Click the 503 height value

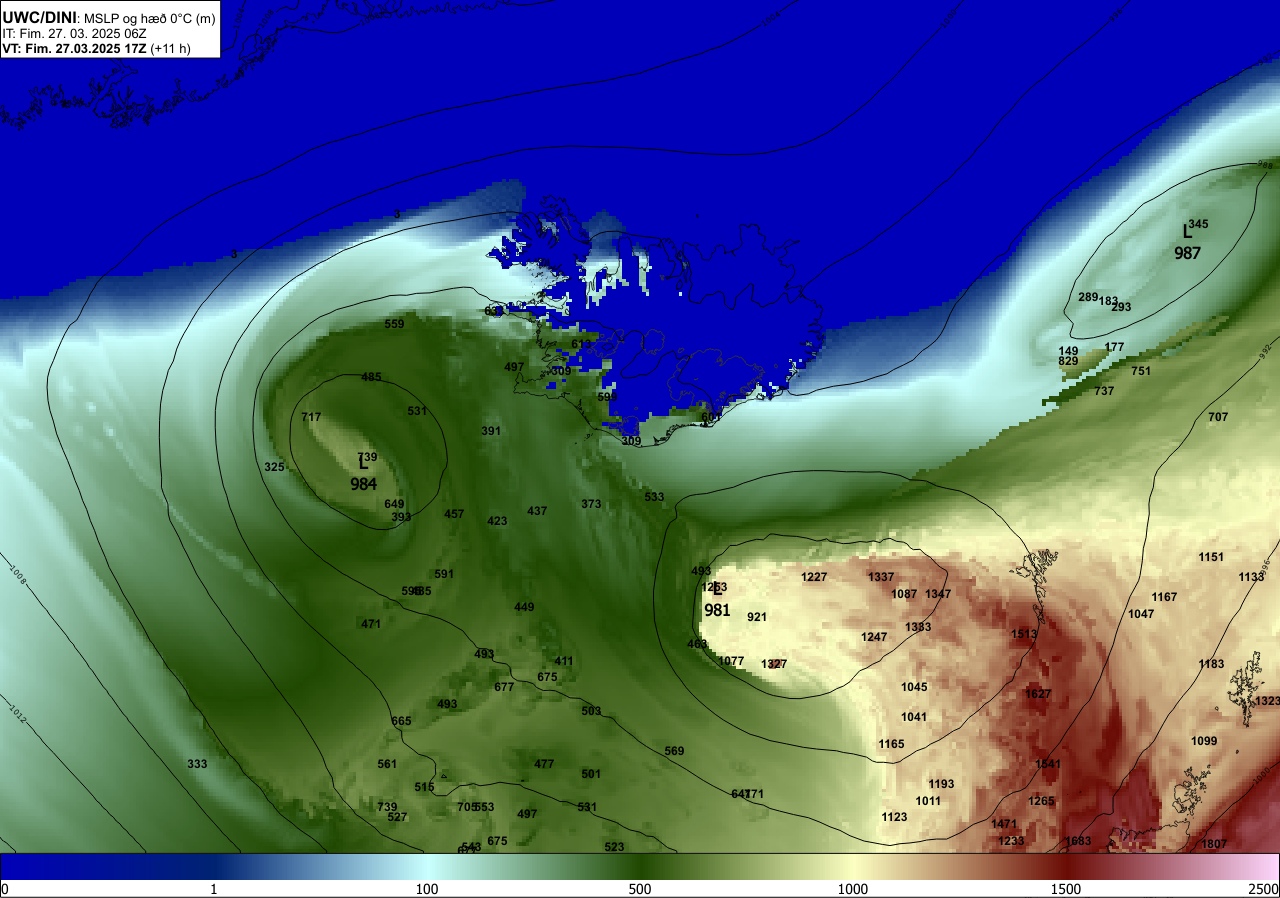click(x=591, y=711)
